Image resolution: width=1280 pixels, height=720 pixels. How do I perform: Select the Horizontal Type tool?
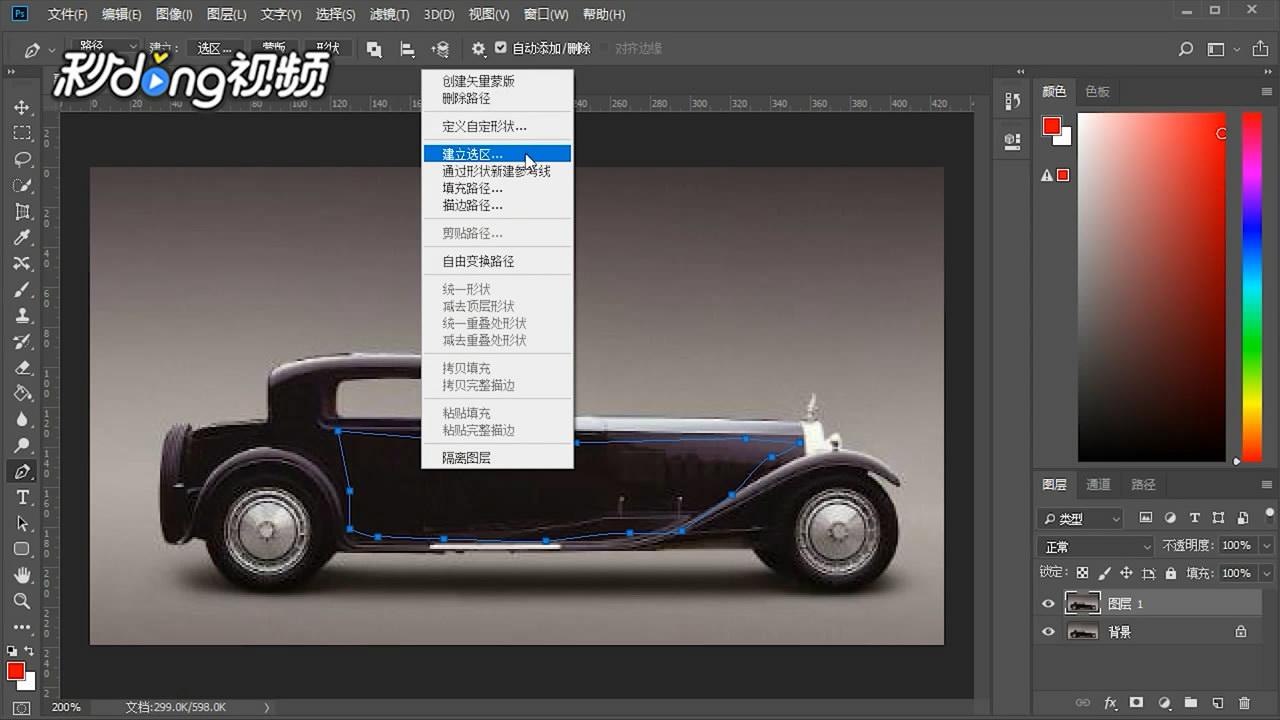pos(22,497)
